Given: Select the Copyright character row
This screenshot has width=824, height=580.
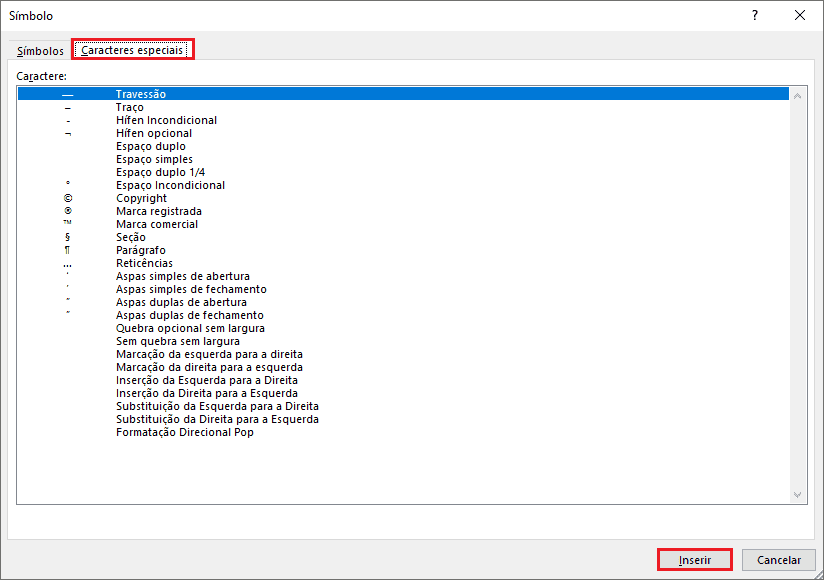Looking at the screenshot, I should [403, 198].
